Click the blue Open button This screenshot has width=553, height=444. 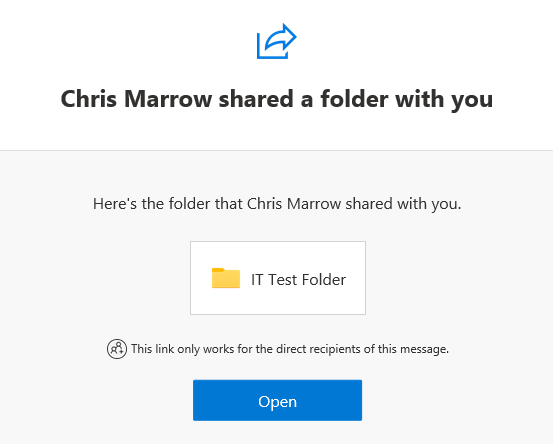tap(277, 400)
